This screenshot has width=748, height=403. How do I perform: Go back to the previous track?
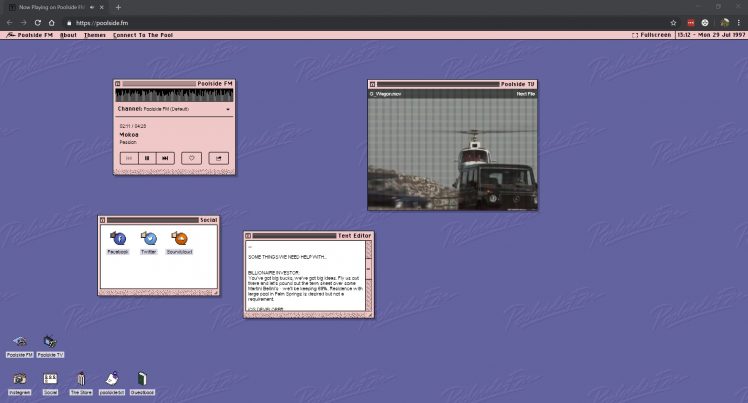[129, 158]
